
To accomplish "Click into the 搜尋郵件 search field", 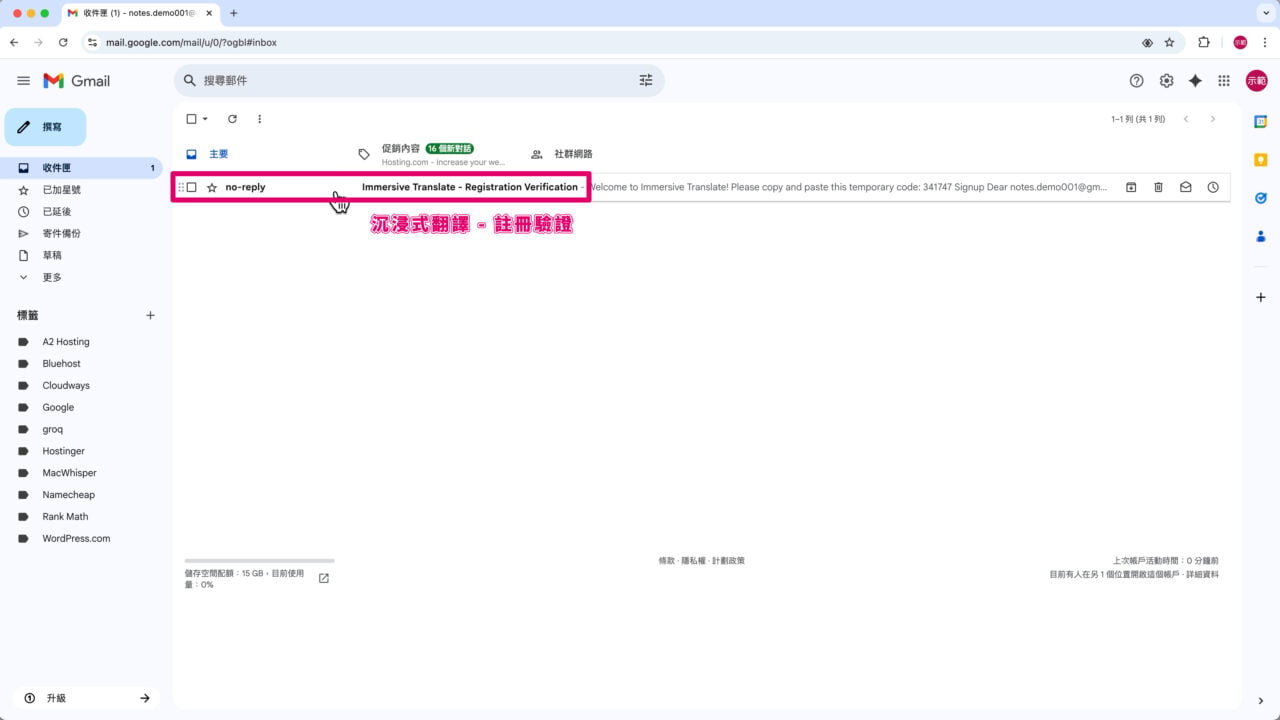I will (420, 80).
